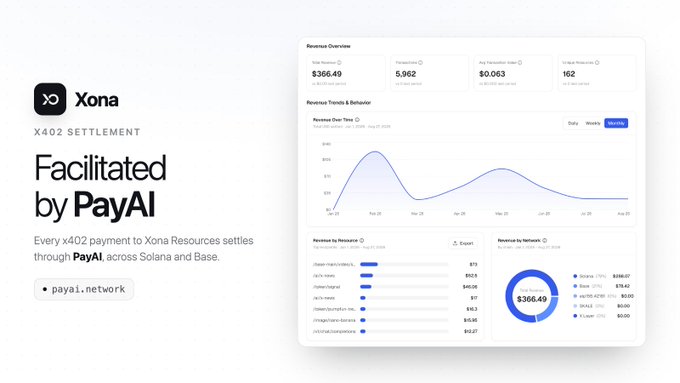This screenshot has width=680, height=383.
Task: Click the info icon beside Total Revenue
Action: pyautogui.click(x=339, y=62)
